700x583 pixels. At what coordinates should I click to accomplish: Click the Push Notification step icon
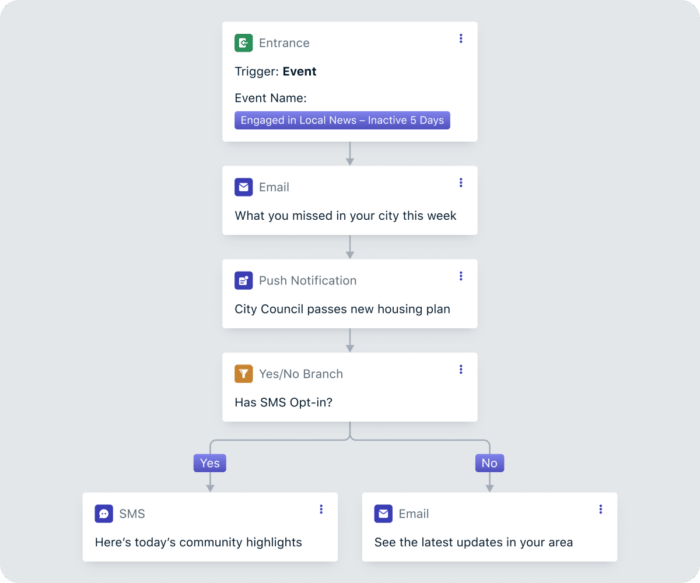(x=243, y=281)
